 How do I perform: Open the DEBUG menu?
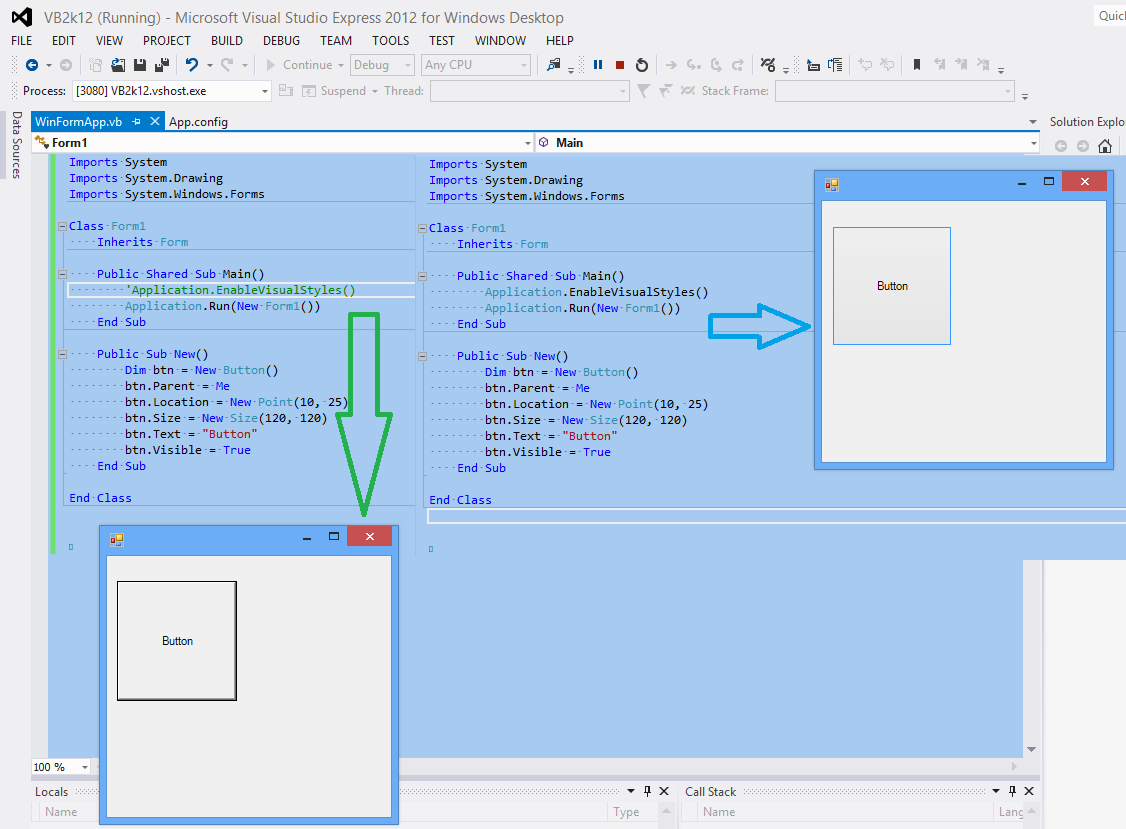(x=281, y=41)
